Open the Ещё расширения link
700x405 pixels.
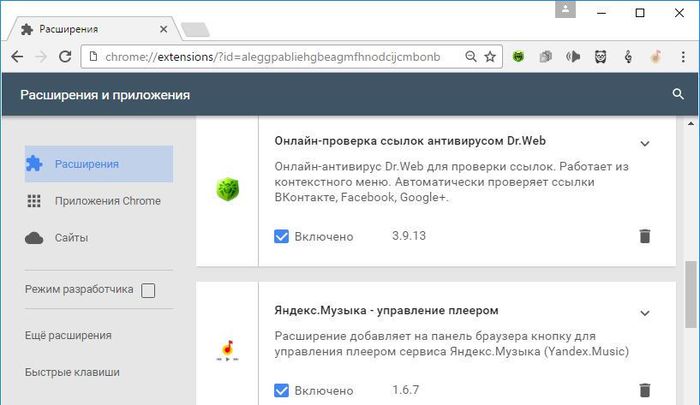68,335
